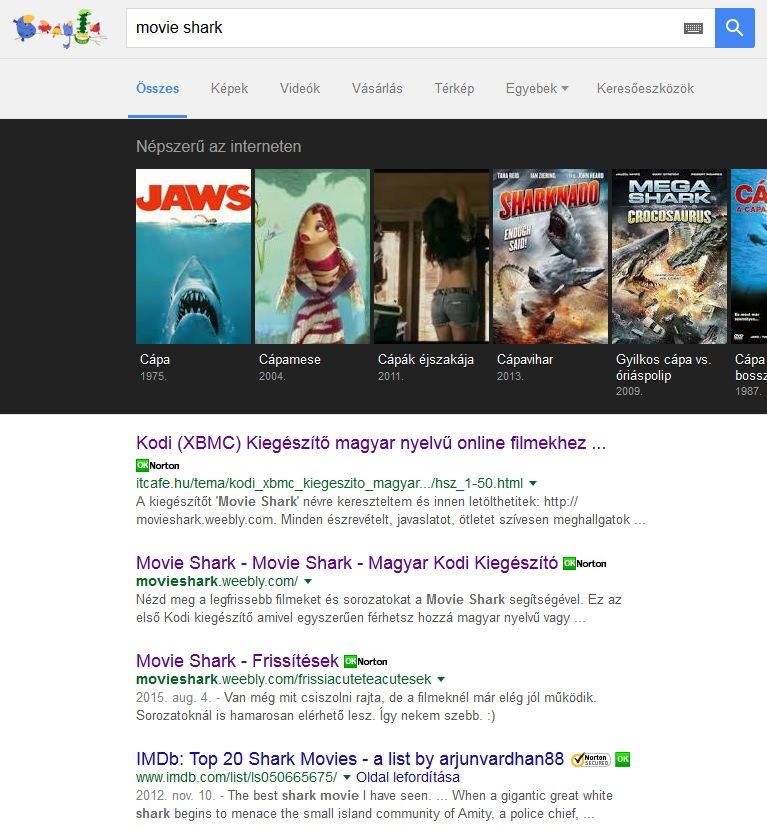Click green OK badge at end of IMDb title
This screenshot has width=767, height=837.
pos(622,759)
